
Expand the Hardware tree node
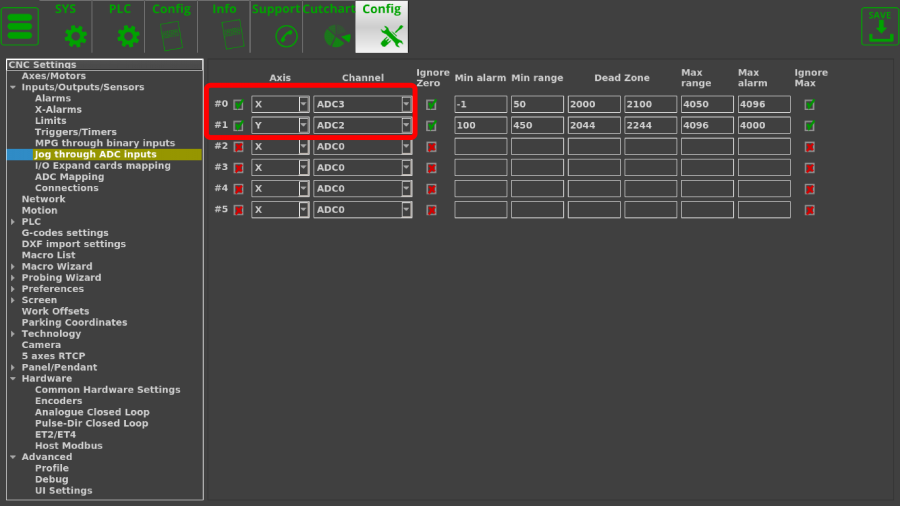(x=13, y=379)
